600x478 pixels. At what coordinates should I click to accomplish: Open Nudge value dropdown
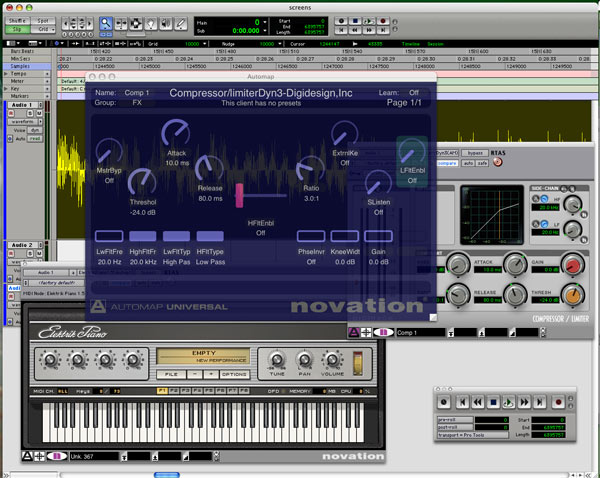(280, 44)
